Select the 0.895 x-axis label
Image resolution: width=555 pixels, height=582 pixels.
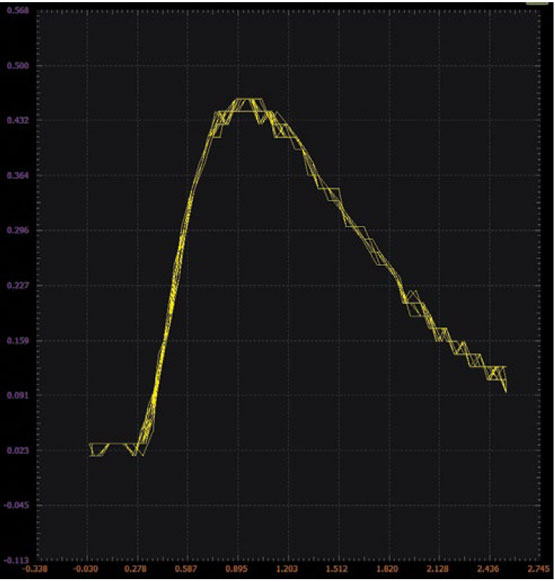coord(237,569)
